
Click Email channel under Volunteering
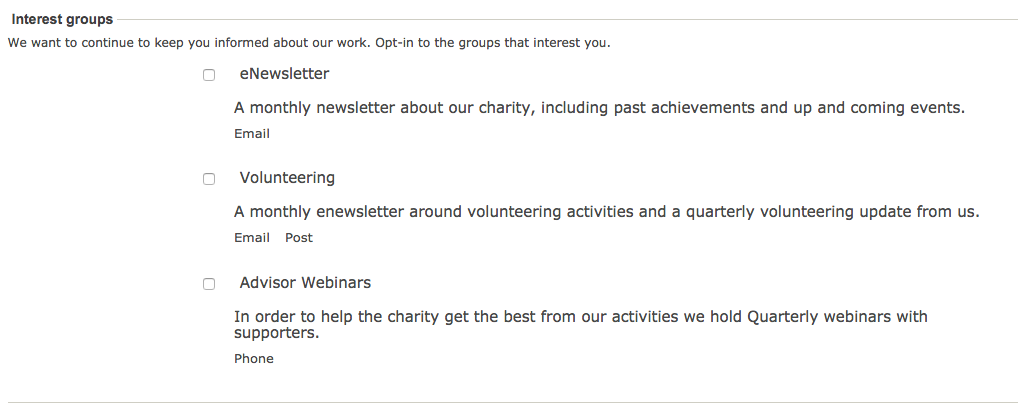252,237
